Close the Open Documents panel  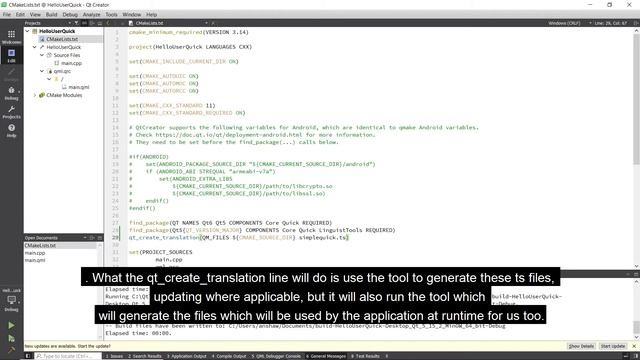tap(100, 238)
